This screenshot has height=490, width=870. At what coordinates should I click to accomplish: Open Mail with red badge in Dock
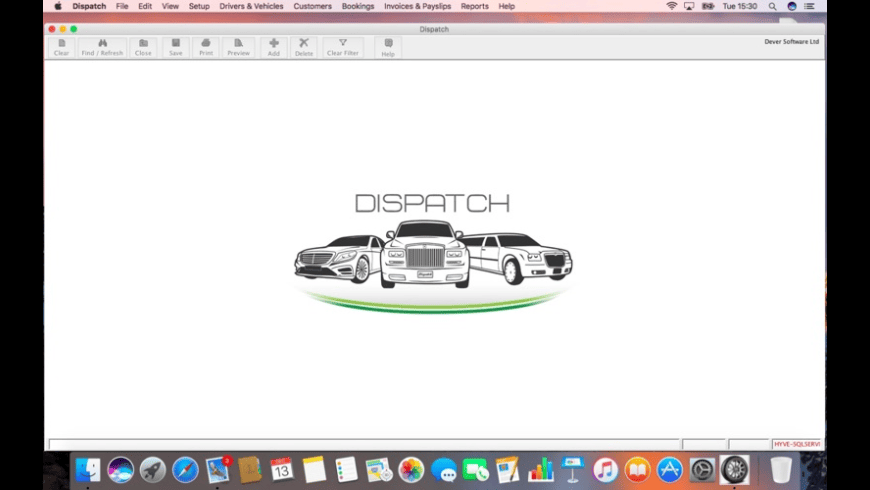pyautogui.click(x=218, y=470)
